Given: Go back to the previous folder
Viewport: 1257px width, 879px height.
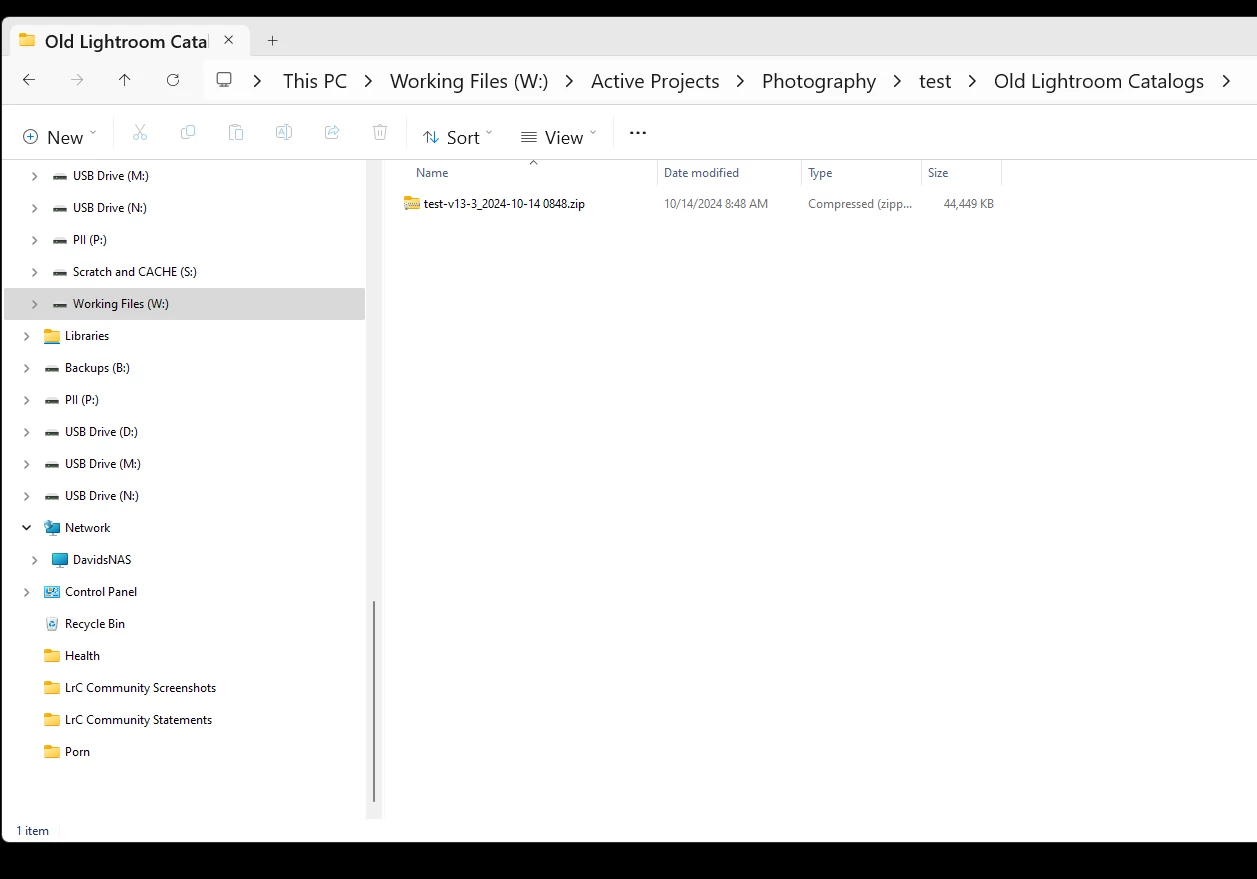Looking at the screenshot, I should pos(29,80).
